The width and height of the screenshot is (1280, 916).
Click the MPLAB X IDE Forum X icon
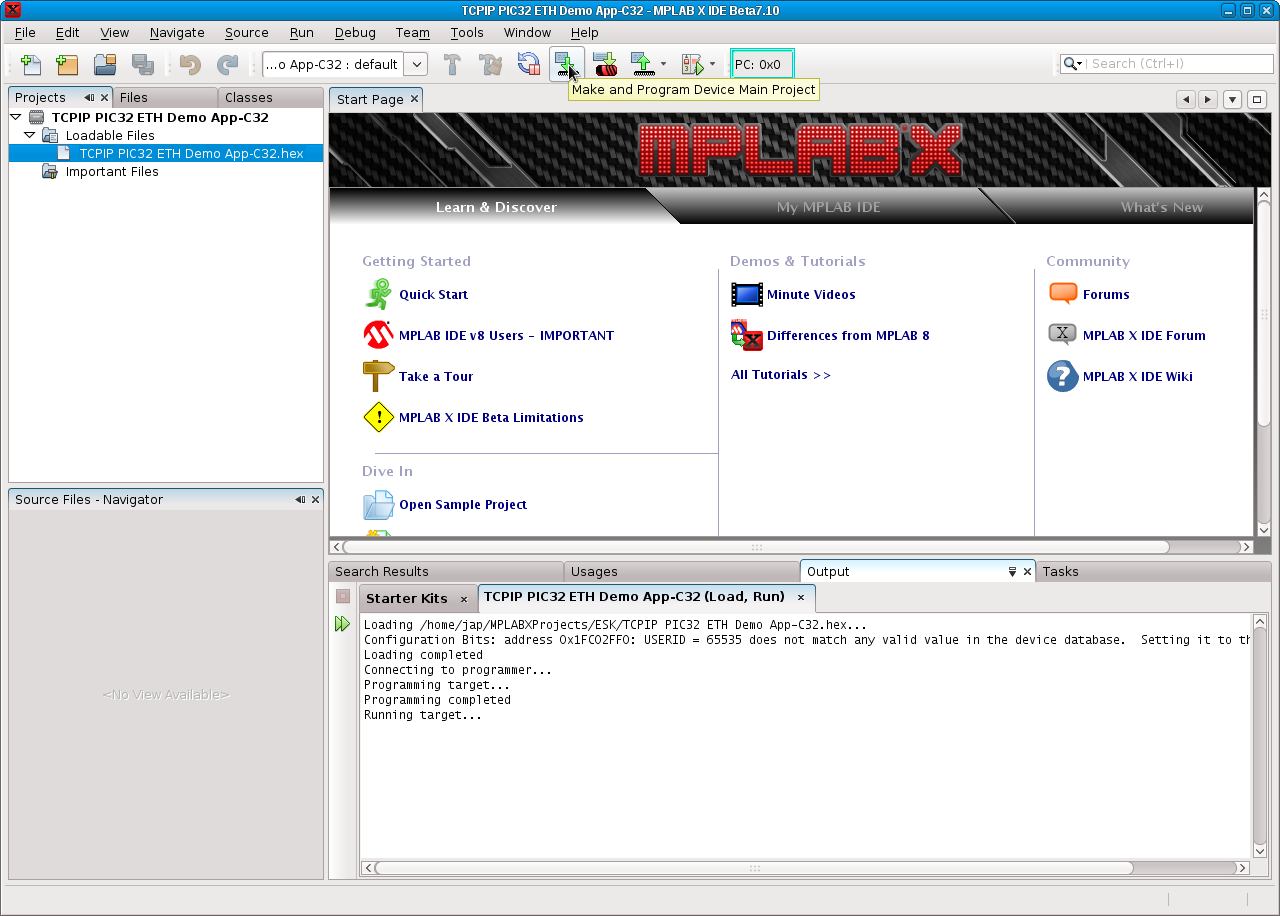pos(1063,335)
